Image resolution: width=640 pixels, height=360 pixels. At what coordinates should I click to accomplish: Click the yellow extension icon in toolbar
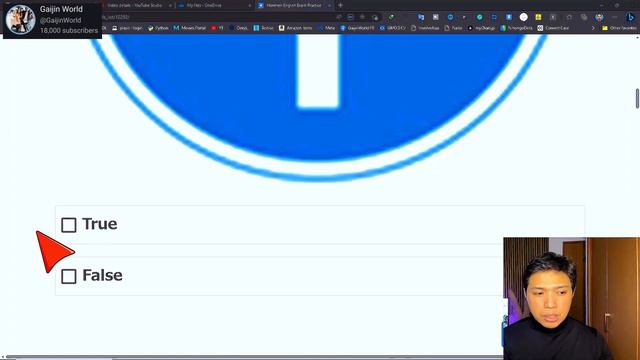pos(538,17)
